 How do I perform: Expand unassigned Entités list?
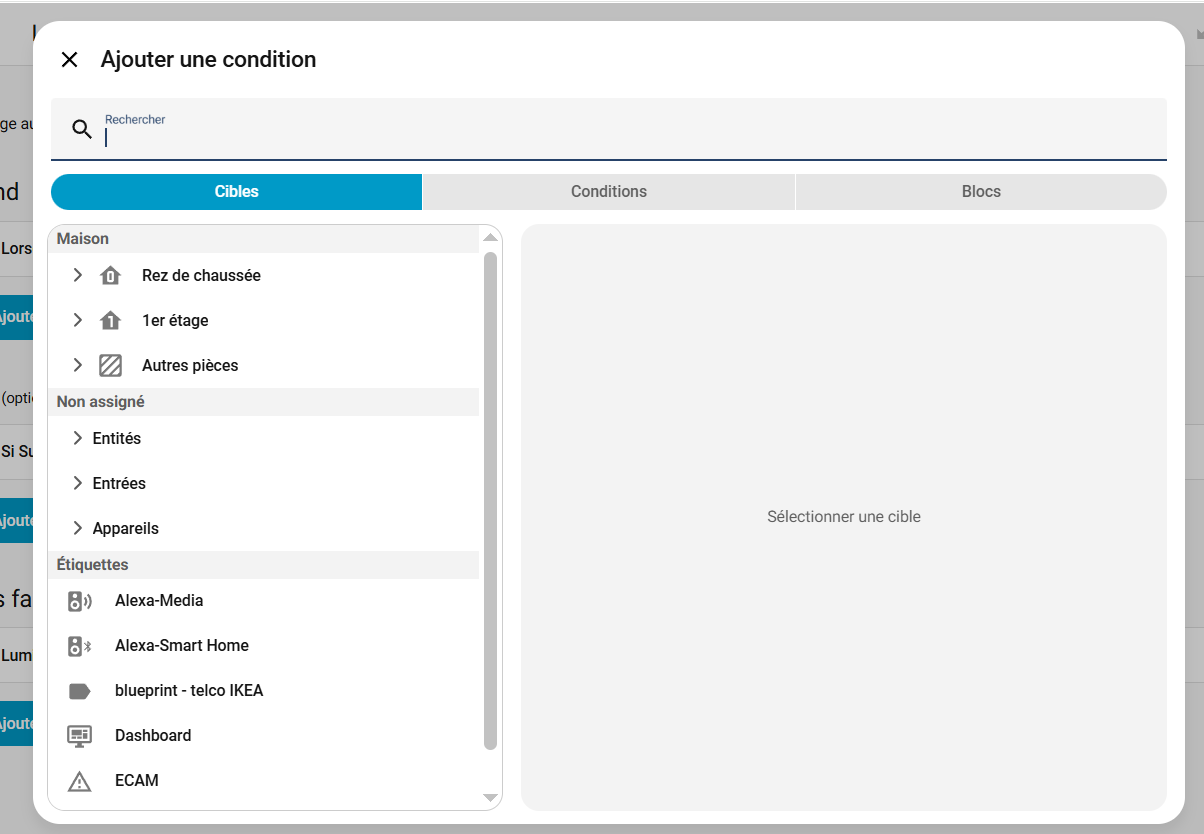78,438
